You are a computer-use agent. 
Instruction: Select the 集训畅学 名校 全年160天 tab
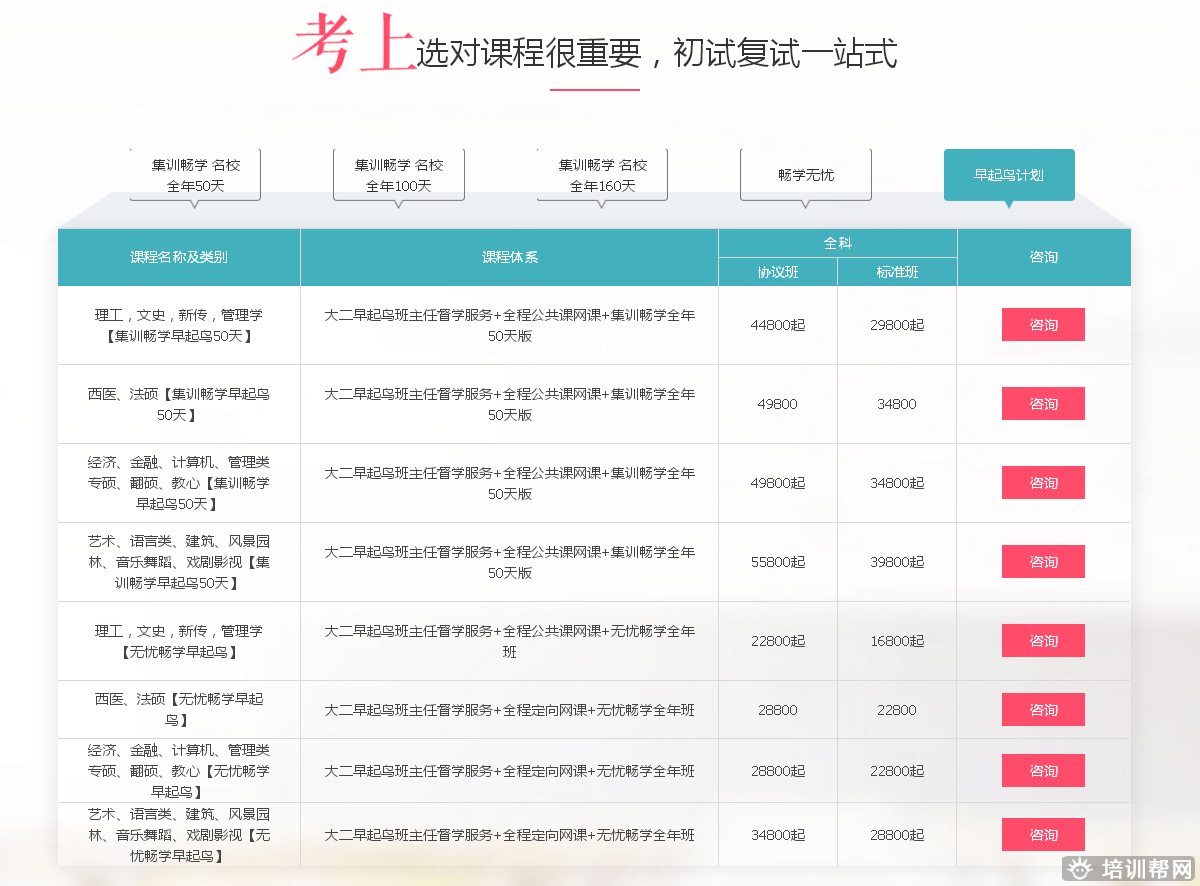[602, 175]
